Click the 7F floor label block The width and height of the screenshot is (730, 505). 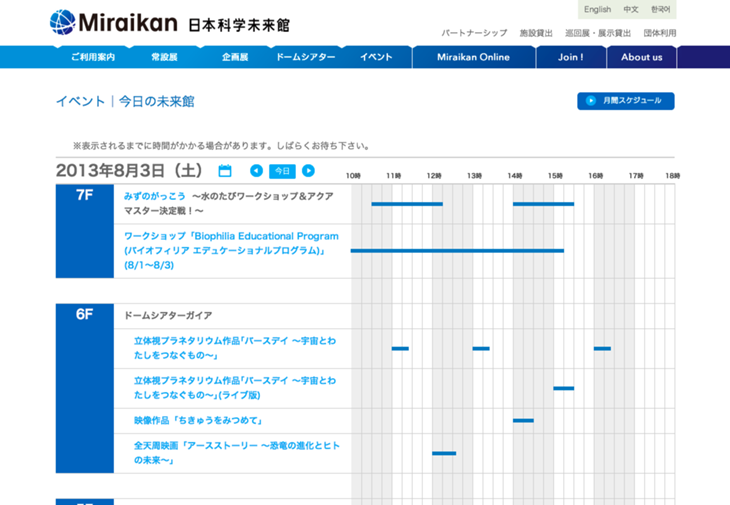(85, 231)
